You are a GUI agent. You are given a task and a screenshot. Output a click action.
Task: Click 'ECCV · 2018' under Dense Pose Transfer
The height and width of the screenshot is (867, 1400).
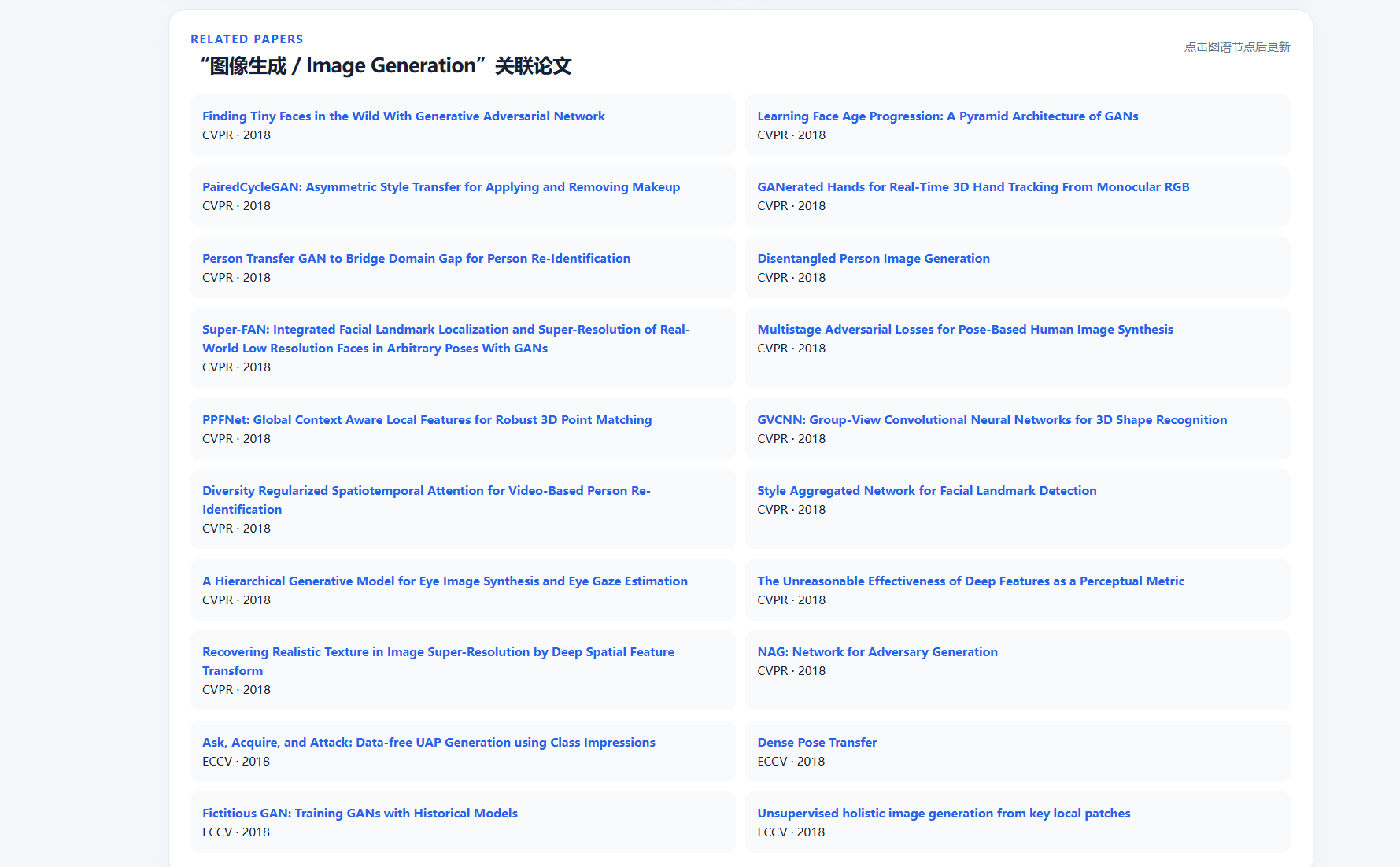pos(791,762)
